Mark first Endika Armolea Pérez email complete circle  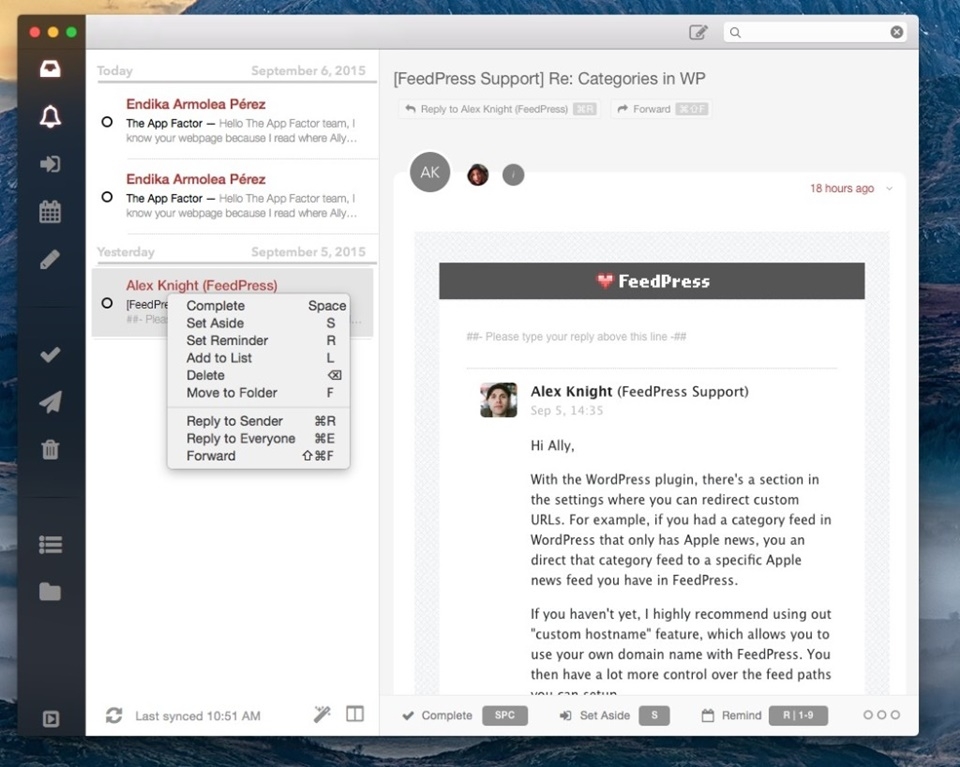[107, 122]
